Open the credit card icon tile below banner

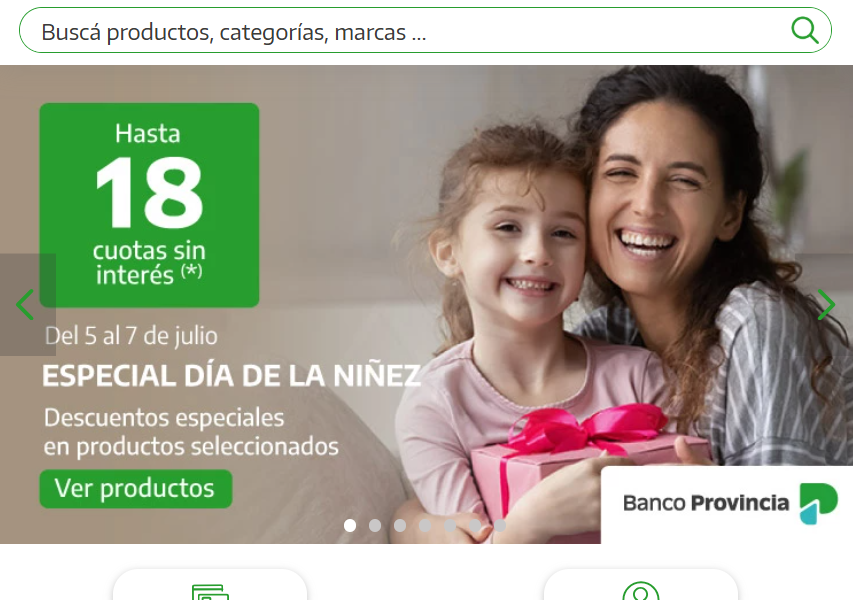[210, 585]
